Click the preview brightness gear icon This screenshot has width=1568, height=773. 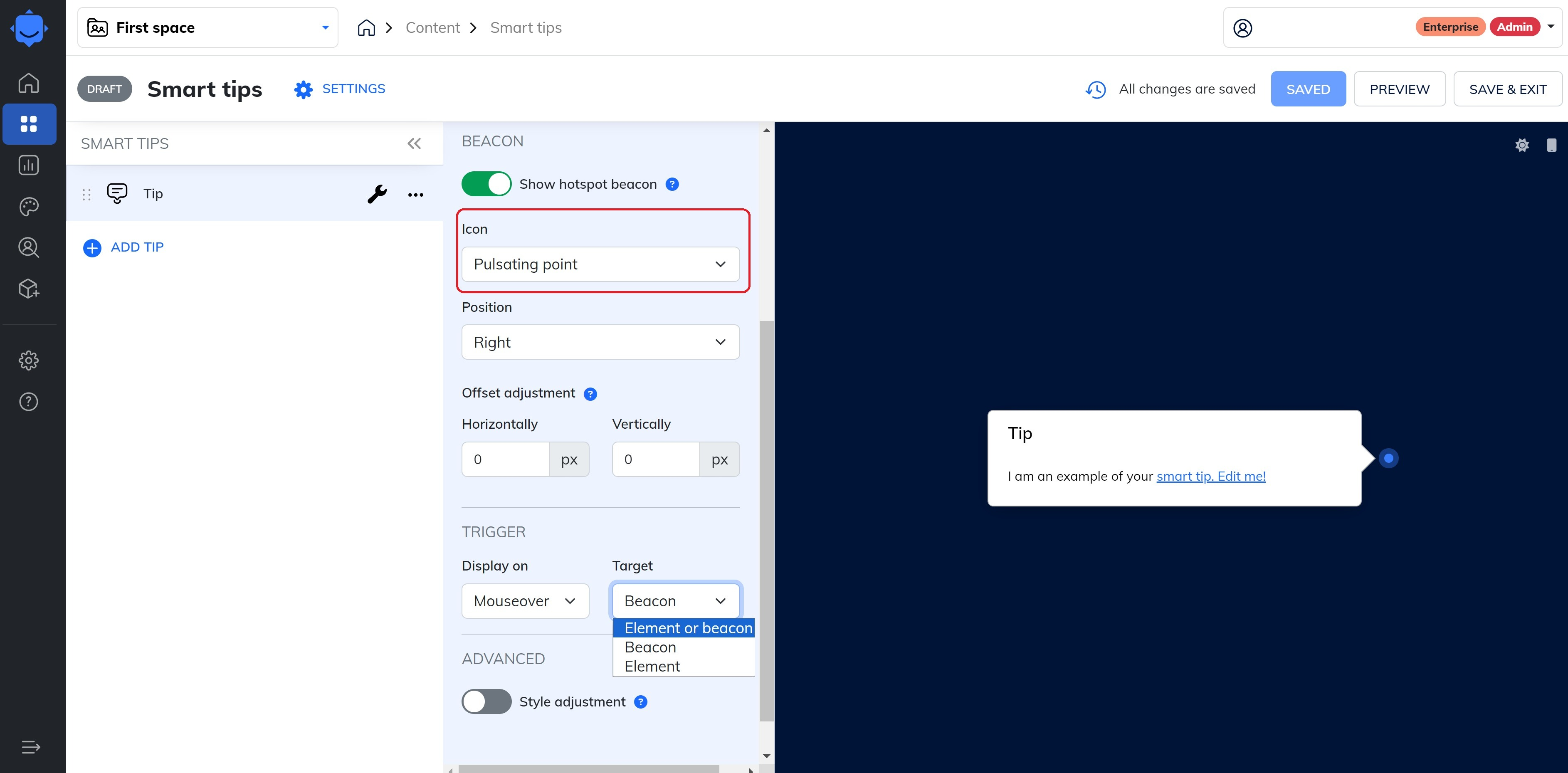pos(1522,145)
